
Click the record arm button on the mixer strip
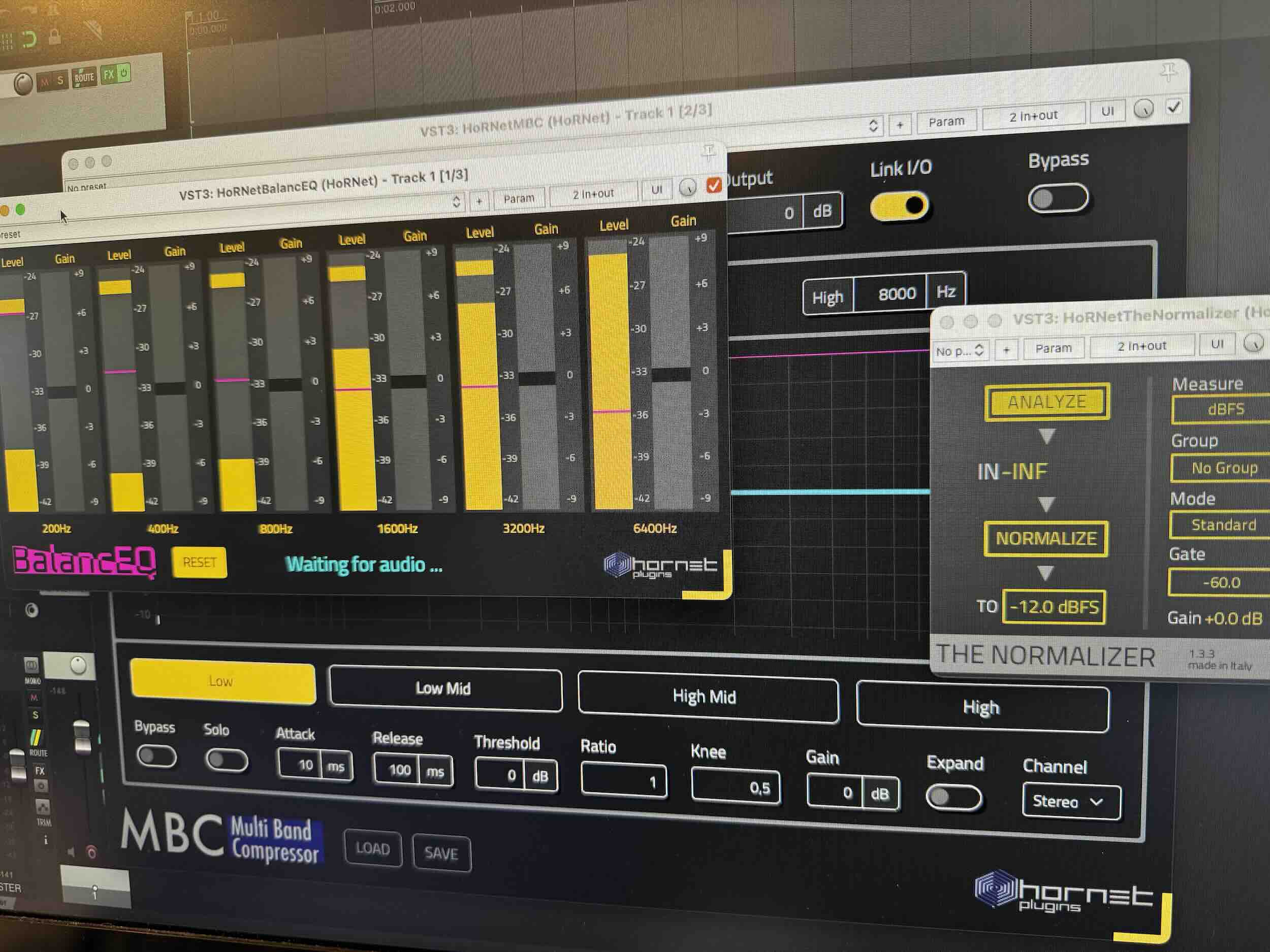[92, 852]
